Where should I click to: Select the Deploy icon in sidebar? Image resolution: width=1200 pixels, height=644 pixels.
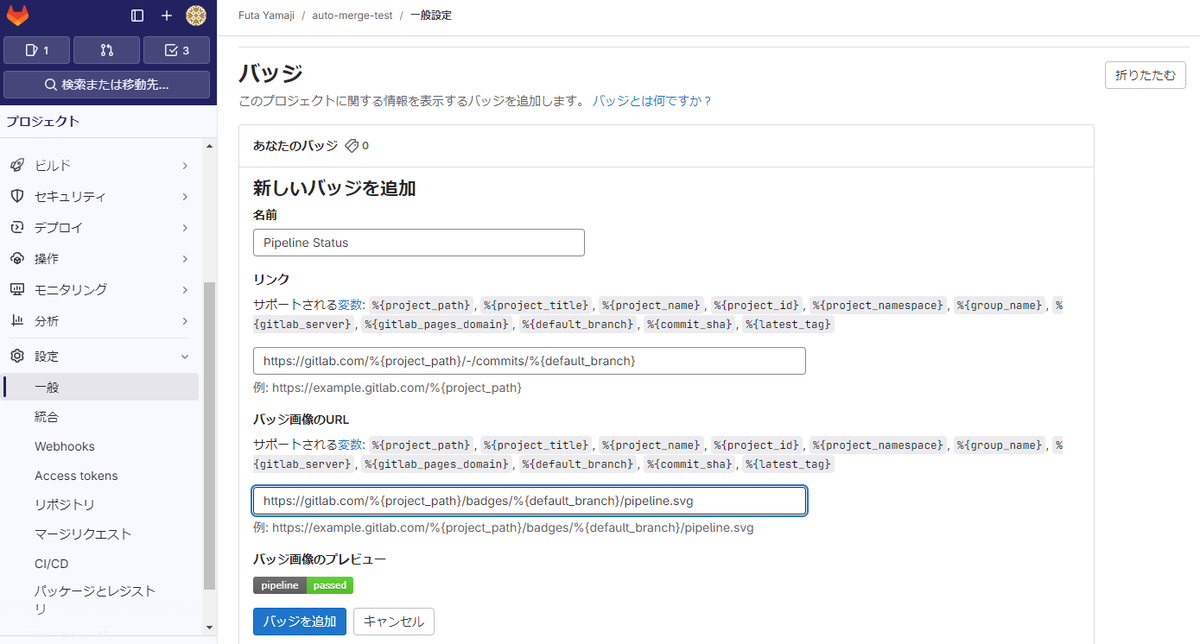[17, 228]
